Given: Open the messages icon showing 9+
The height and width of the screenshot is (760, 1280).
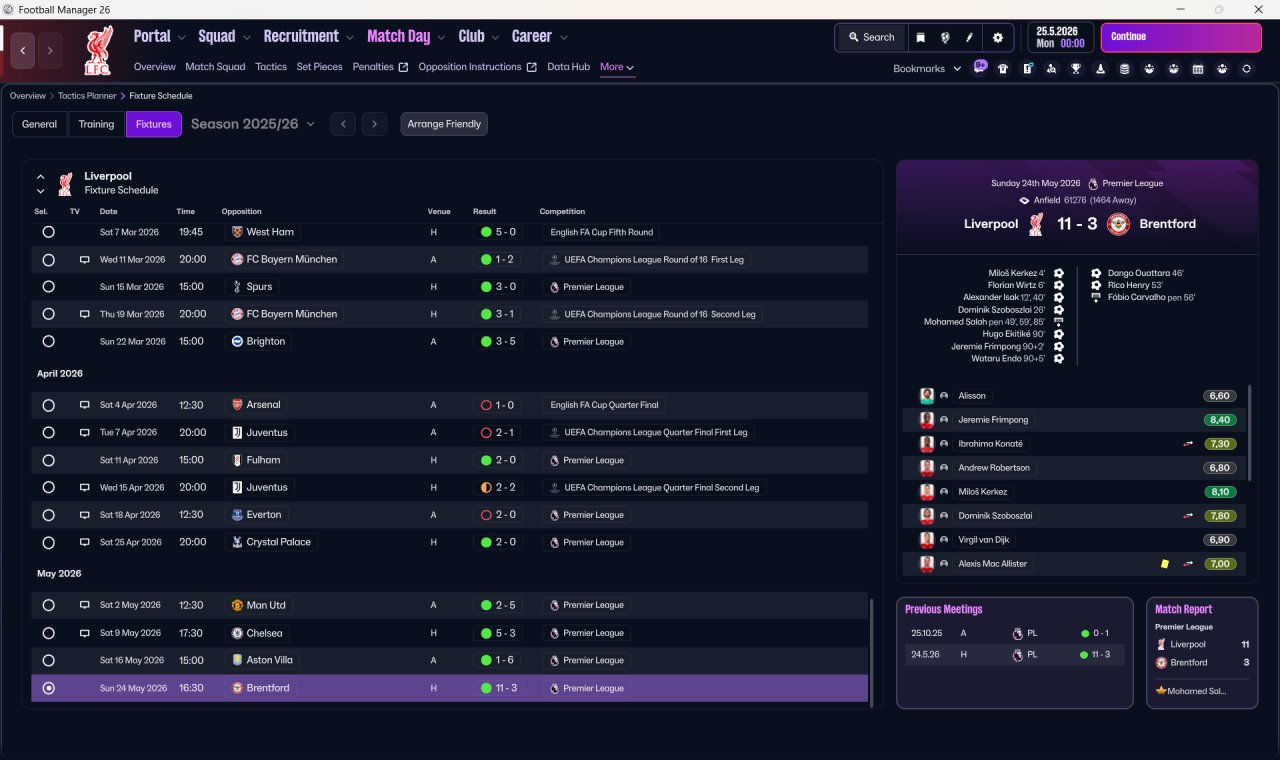Looking at the screenshot, I should tap(980, 67).
